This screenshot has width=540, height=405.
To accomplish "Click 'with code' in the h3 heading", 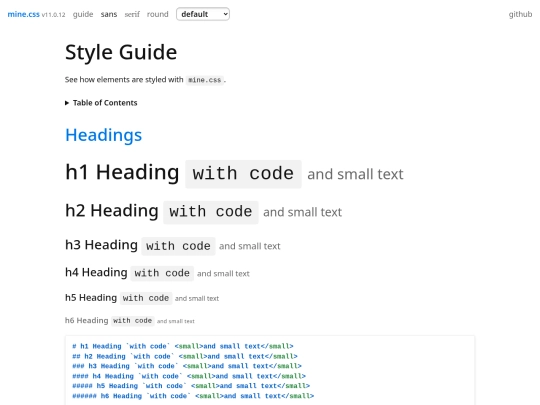I will tap(178, 246).
